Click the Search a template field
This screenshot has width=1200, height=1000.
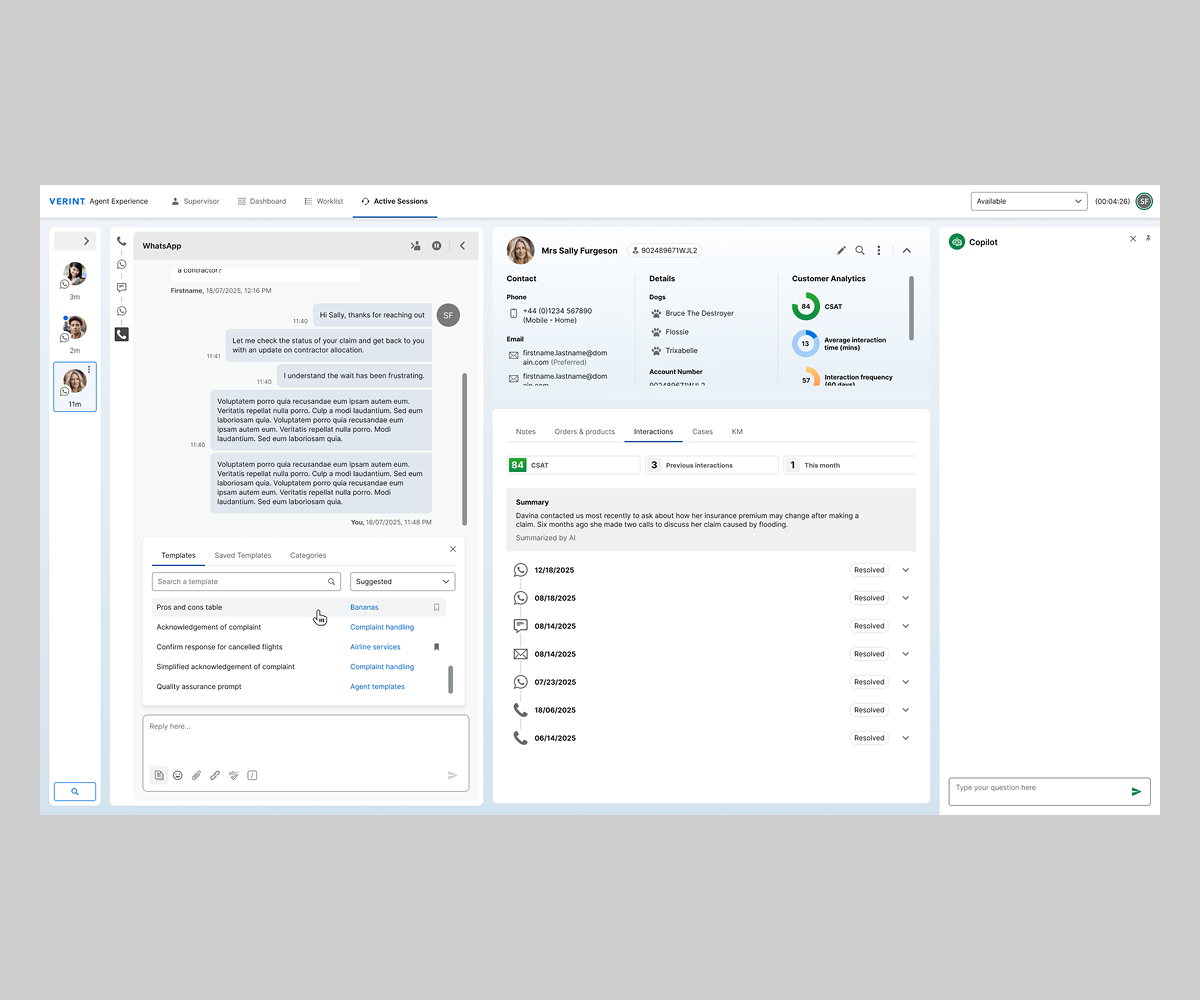point(240,581)
